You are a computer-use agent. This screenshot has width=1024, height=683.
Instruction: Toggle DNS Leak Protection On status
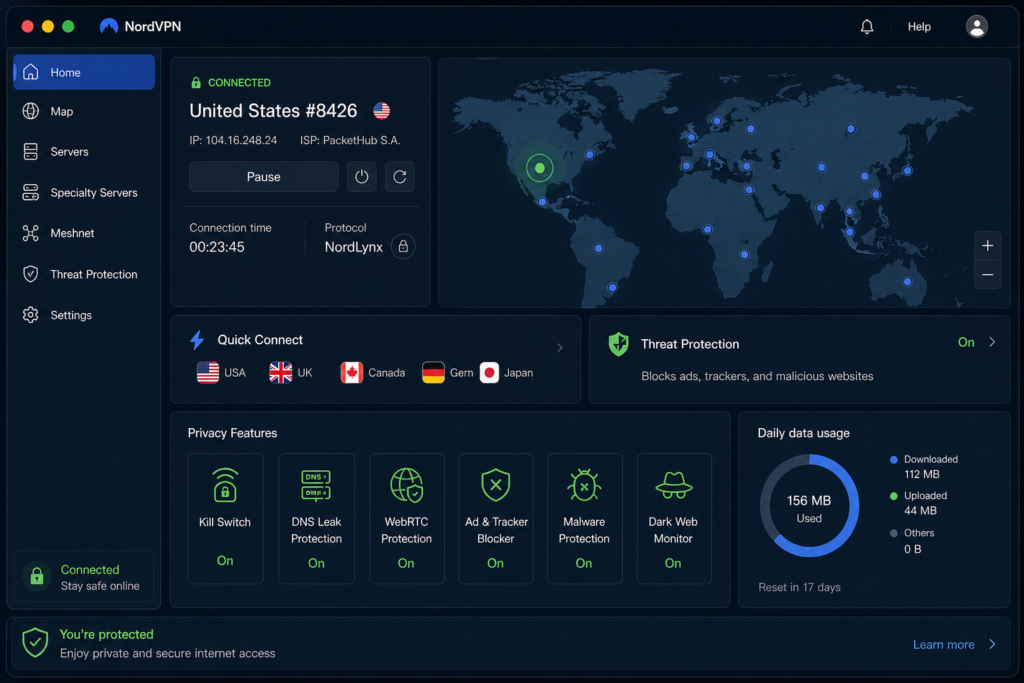tap(316, 564)
